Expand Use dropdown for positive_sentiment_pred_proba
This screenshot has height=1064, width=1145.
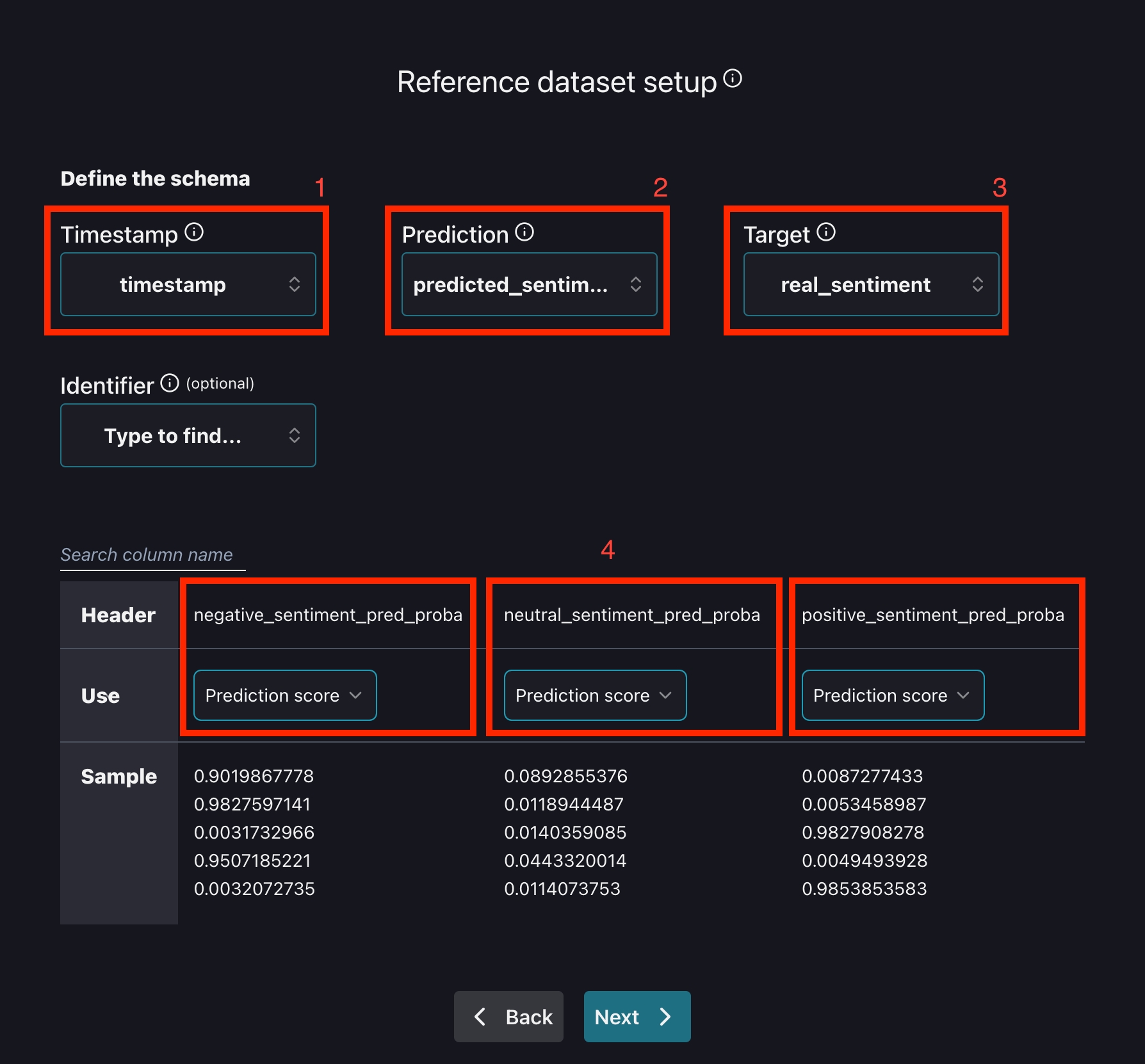click(893, 695)
